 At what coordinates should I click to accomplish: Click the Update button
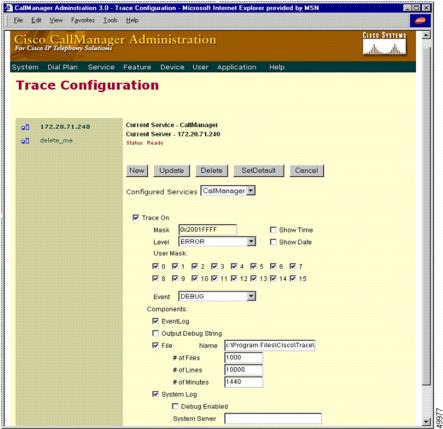(171, 171)
